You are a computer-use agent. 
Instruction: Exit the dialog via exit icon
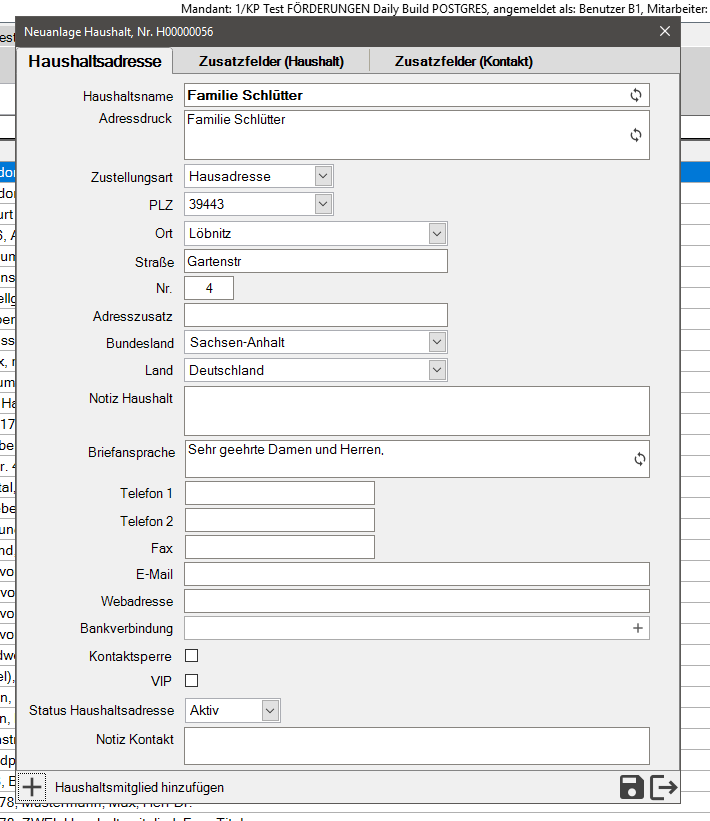coord(664,787)
